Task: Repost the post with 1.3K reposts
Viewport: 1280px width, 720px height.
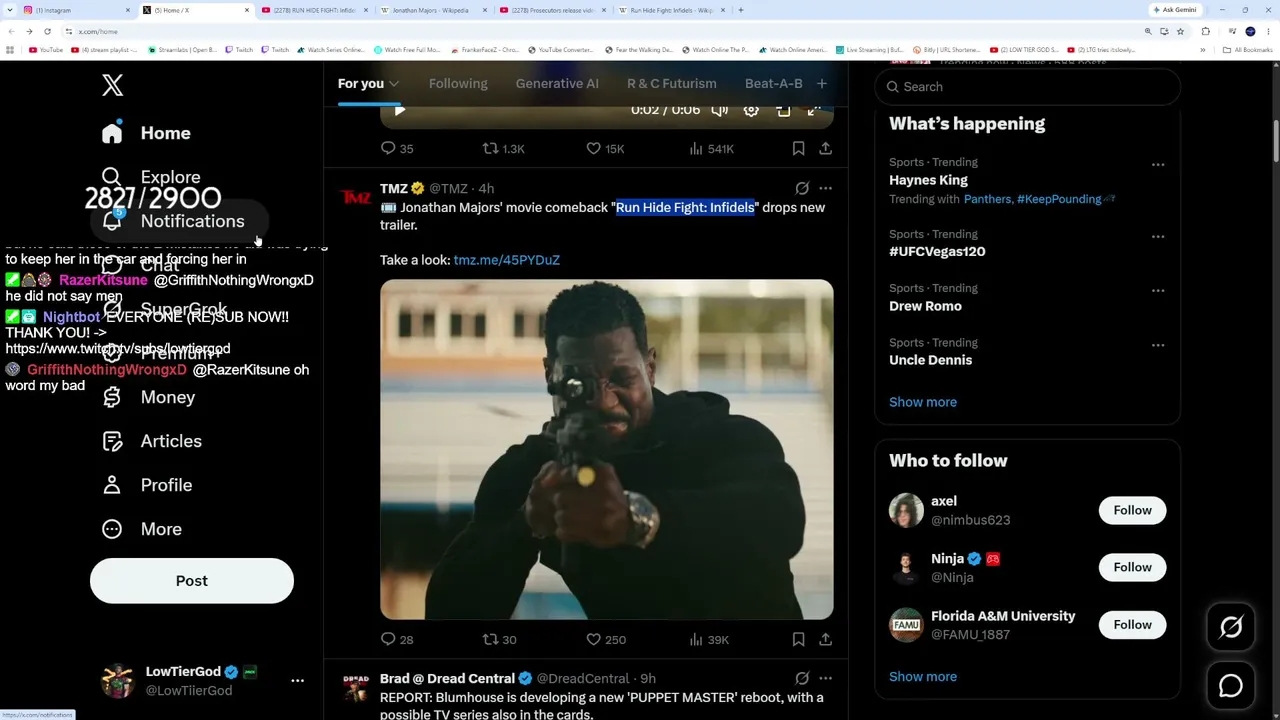Action: pyautogui.click(x=503, y=148)
